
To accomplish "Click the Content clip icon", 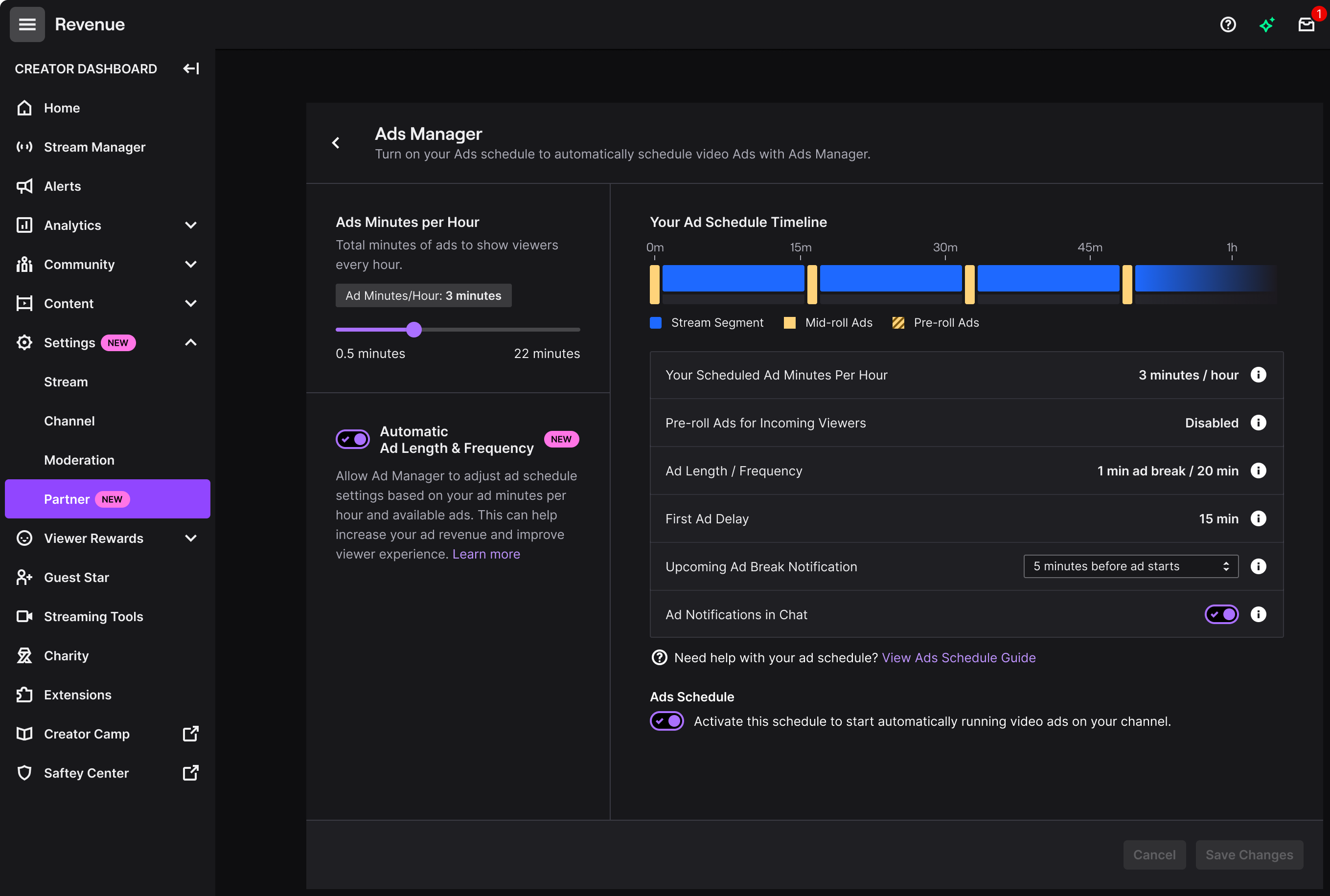I will coord(24,303).
